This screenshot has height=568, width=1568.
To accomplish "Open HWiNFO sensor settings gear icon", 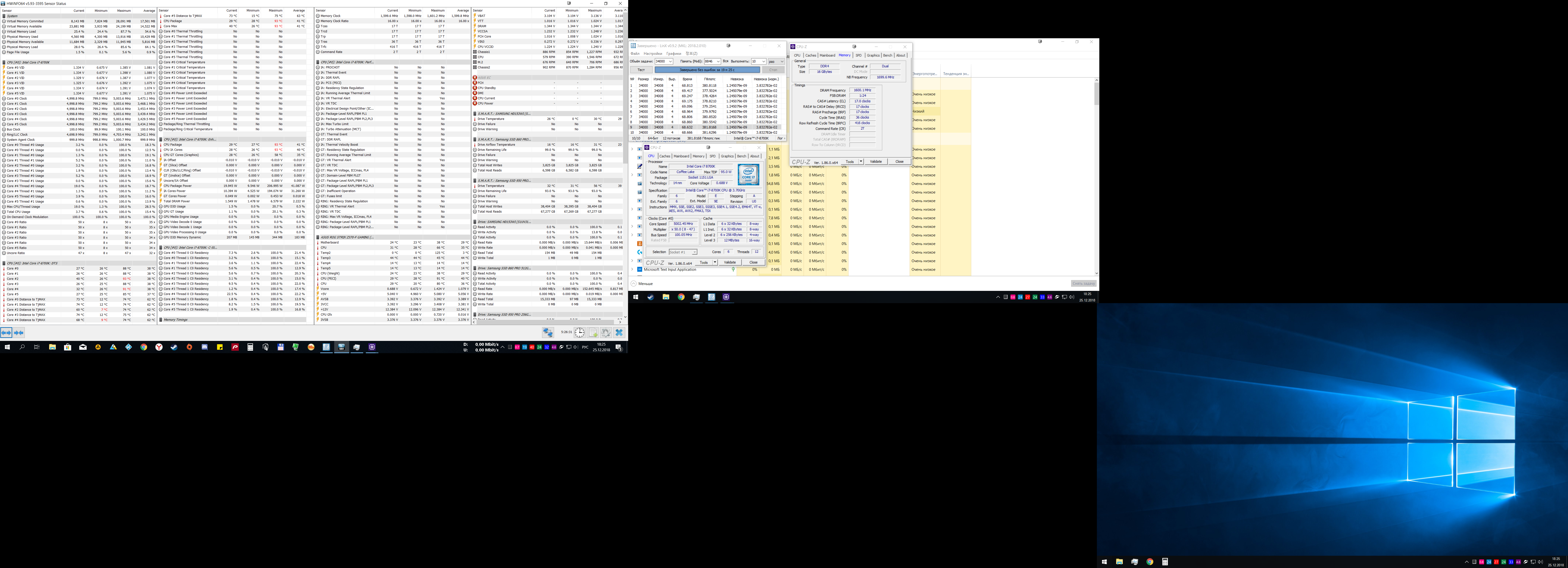I will click(606, 333).
